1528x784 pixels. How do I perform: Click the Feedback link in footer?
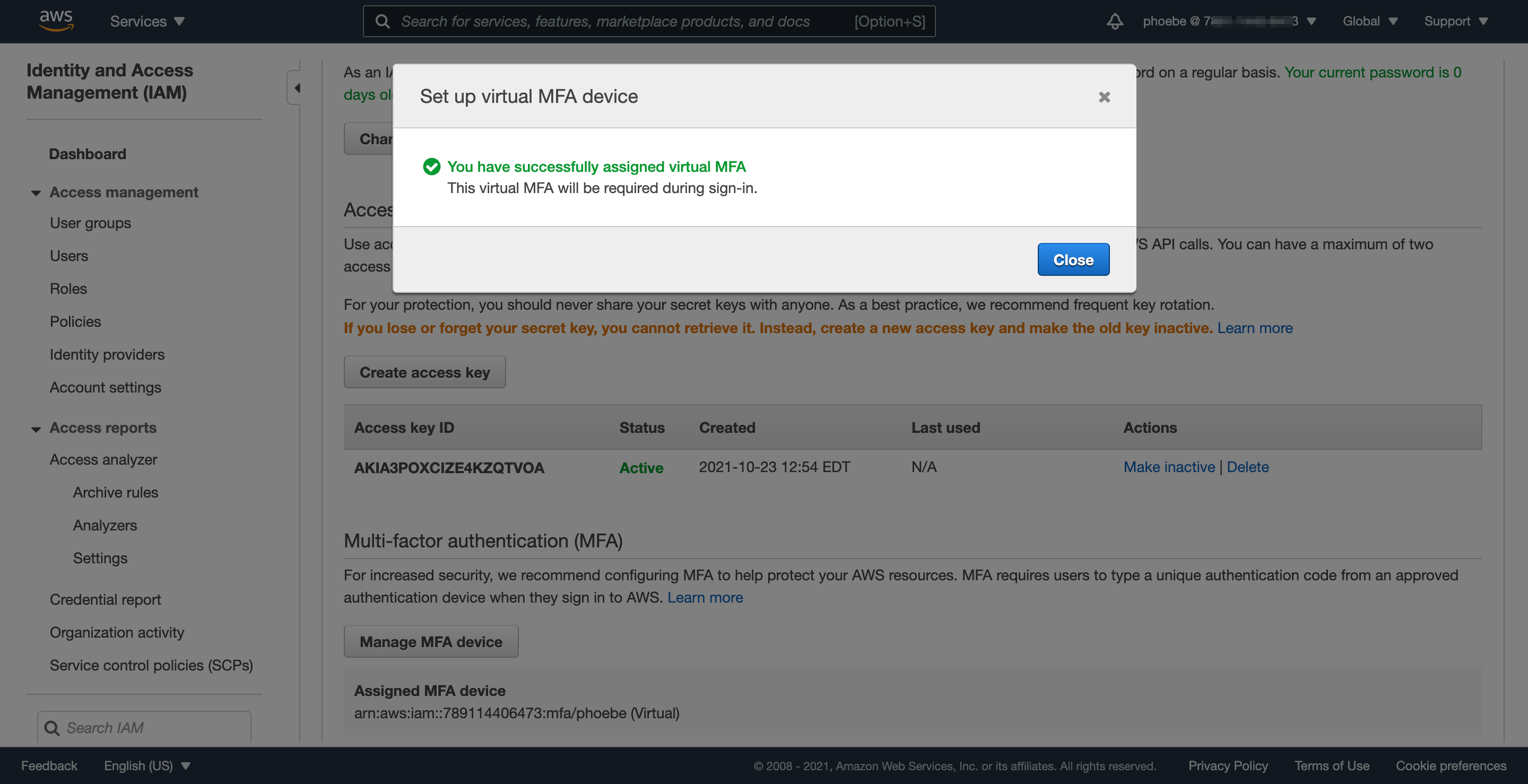click(x=49, y=765)
